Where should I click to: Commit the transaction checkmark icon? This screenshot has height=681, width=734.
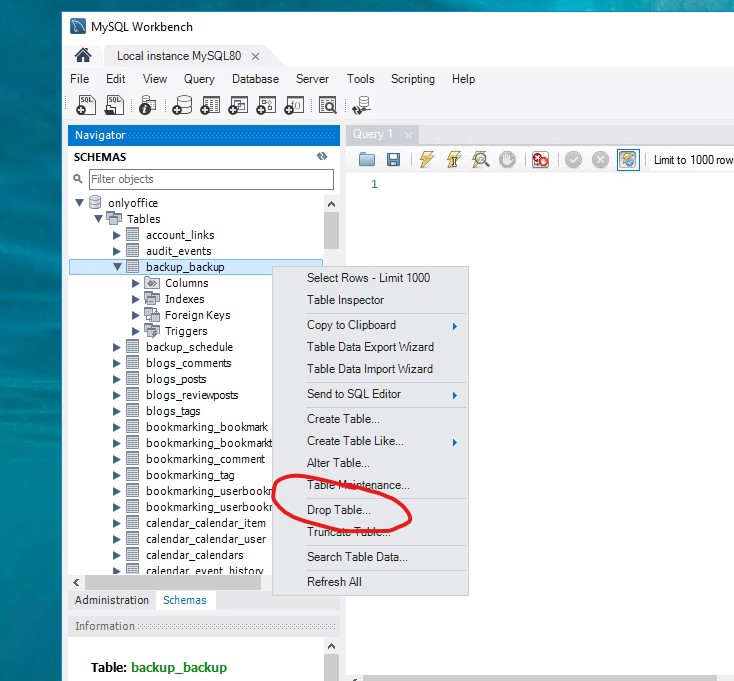click(x=573, y=160)
